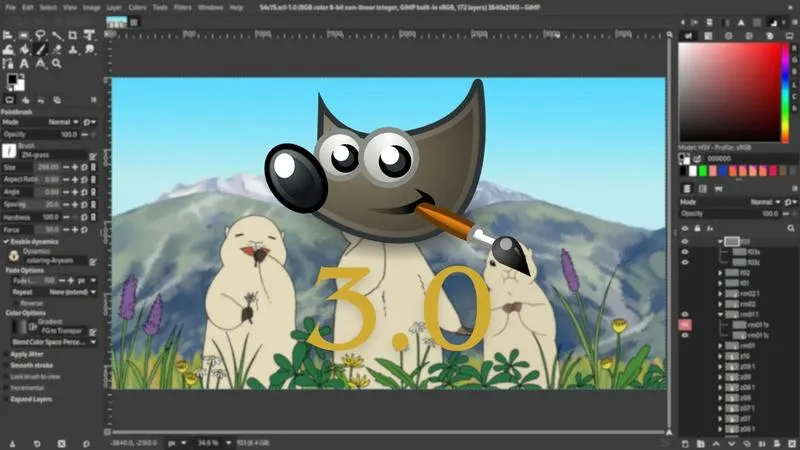Raise the selected layer
This screenshot has width=800, height=450.
[x=716, y=444]
